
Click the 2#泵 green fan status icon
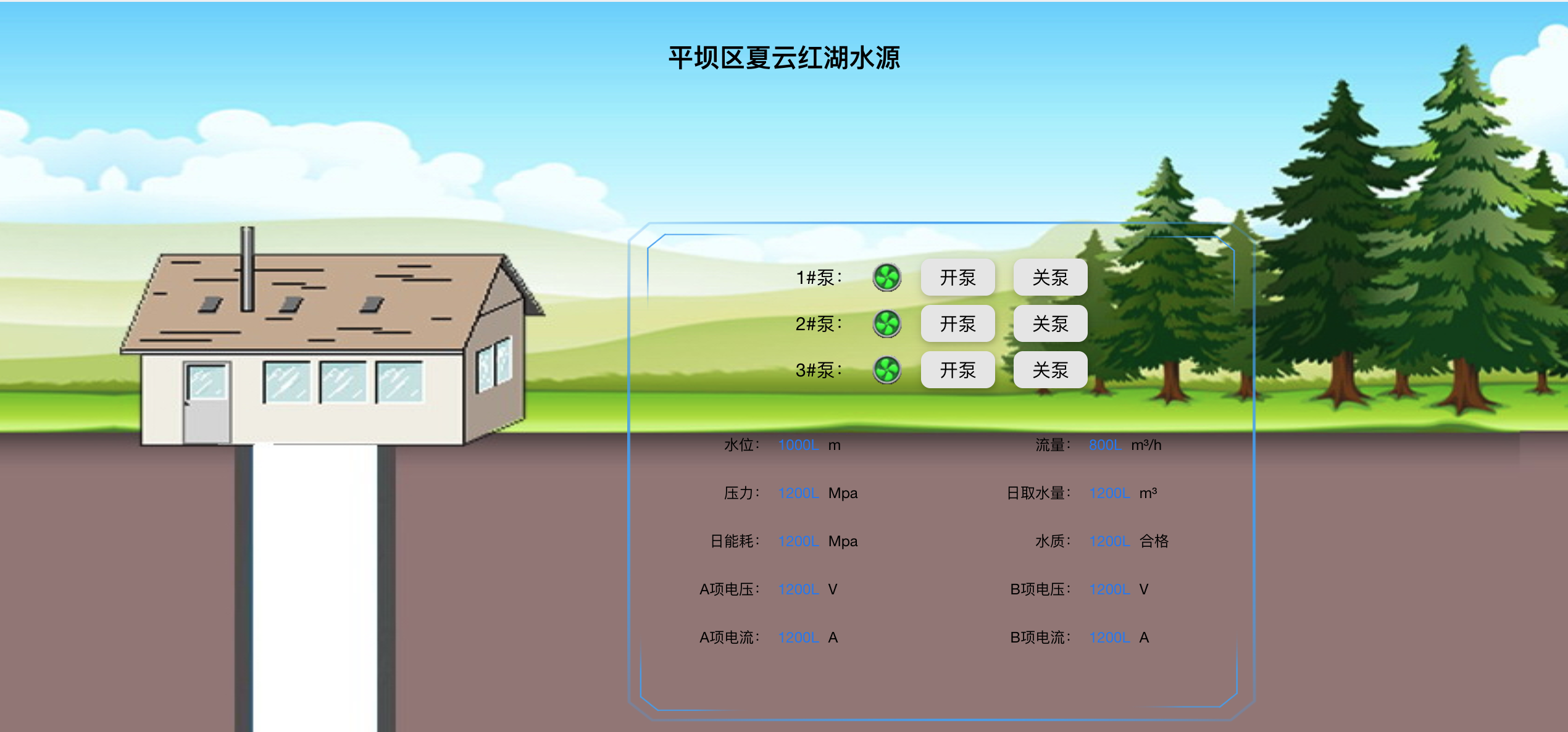[x=887, y=323]
